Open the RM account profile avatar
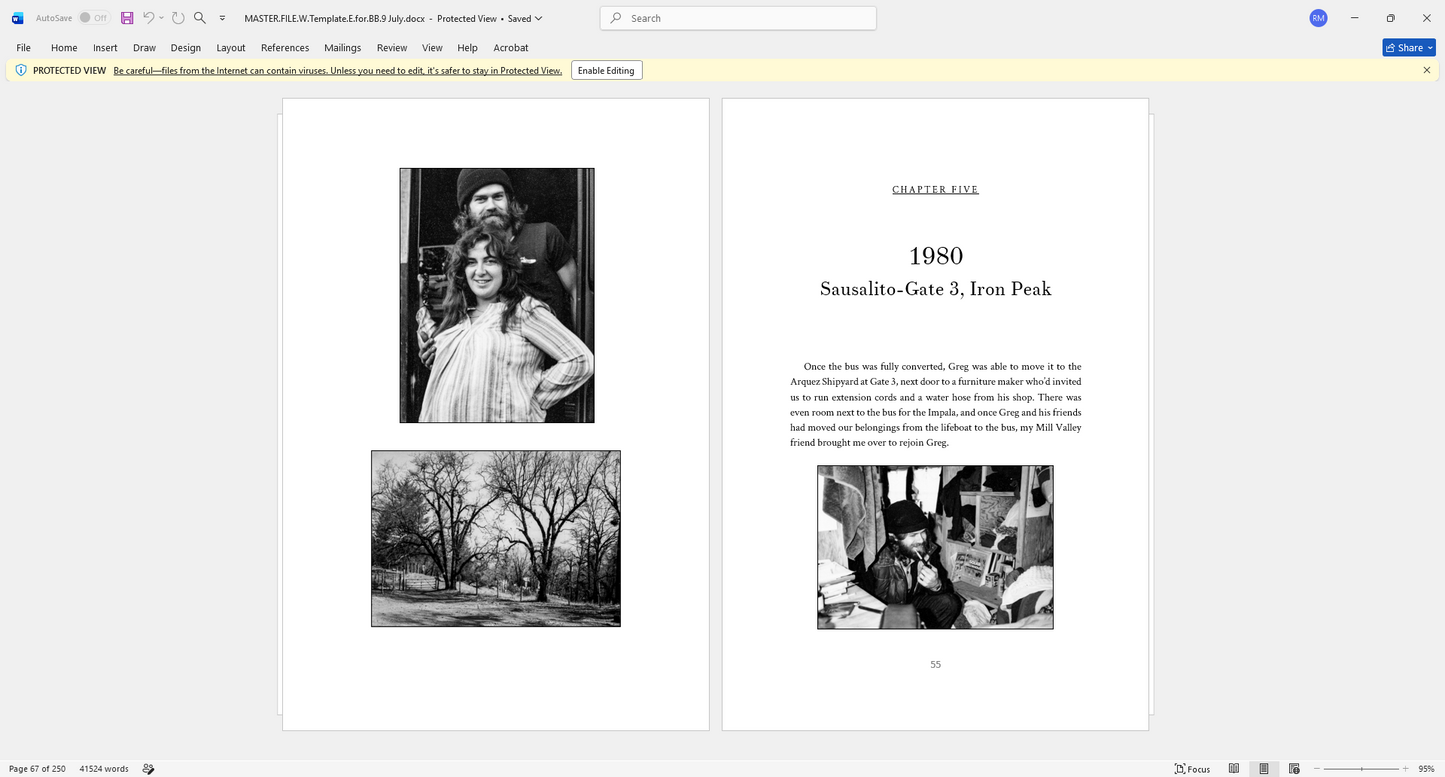1445x777 pixels. tap(1318, 18)
